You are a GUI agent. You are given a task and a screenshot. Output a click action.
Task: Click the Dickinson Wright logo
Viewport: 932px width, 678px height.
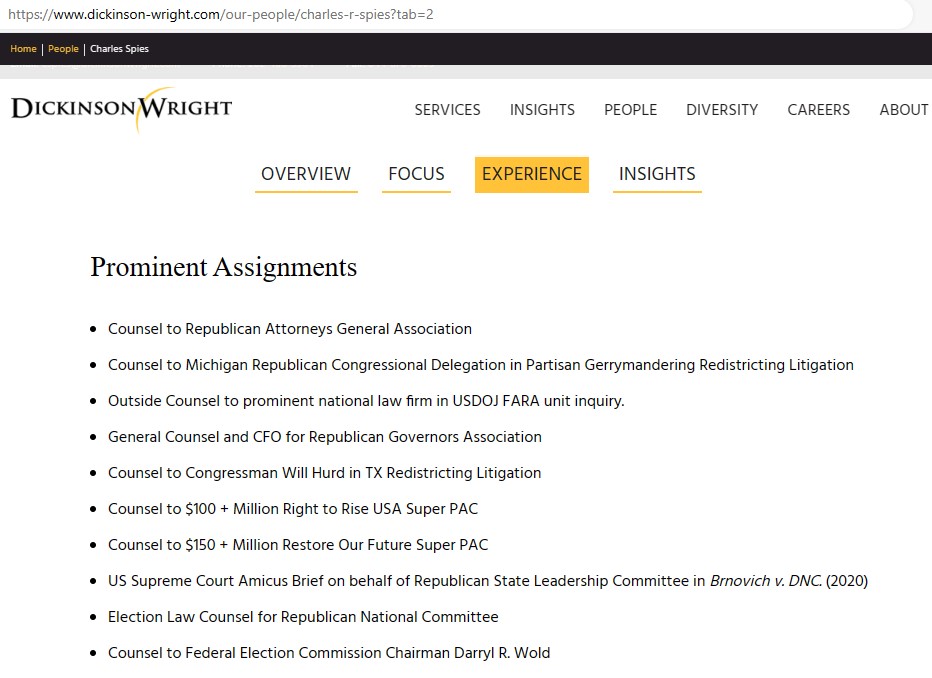122,109
